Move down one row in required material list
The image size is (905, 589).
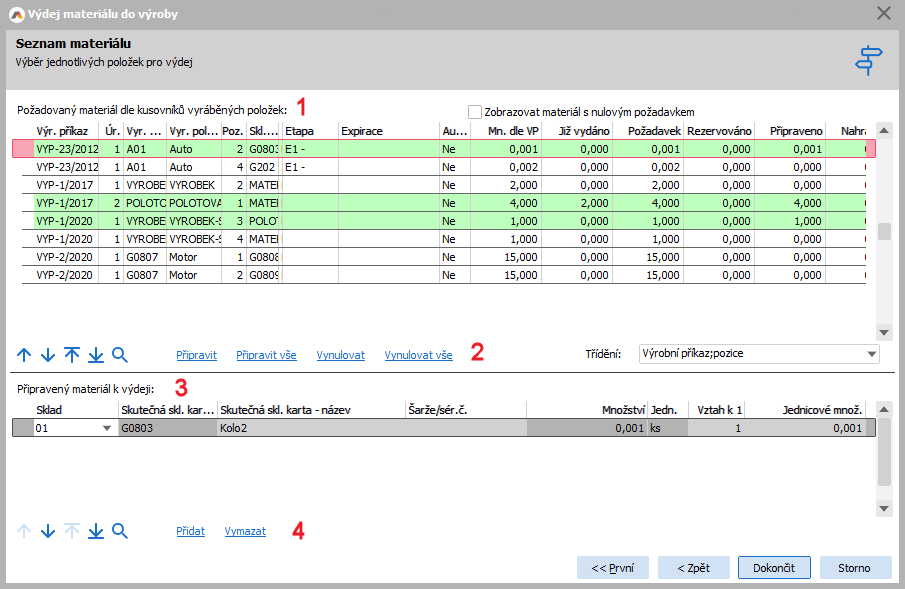[x=48, y=355]
